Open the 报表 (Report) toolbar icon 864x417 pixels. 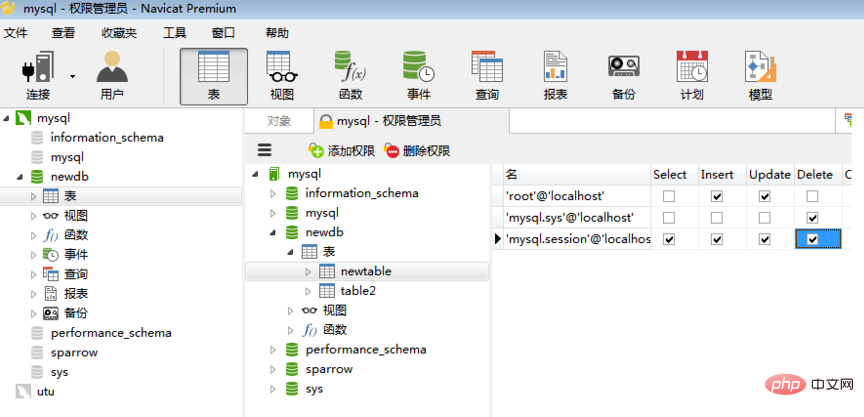(x=555, y=76)
